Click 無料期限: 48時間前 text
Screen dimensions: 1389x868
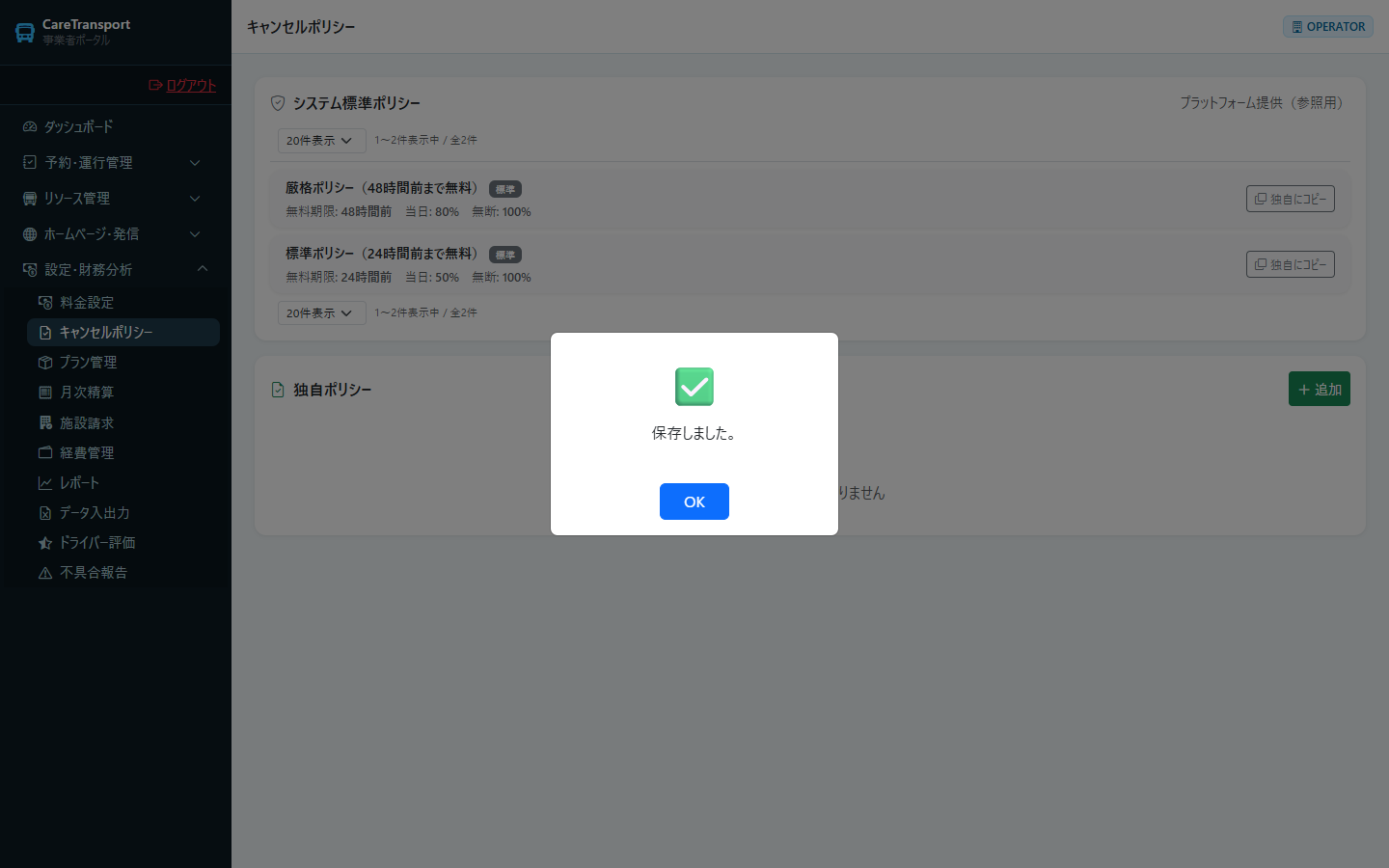(x=339, y=211)
